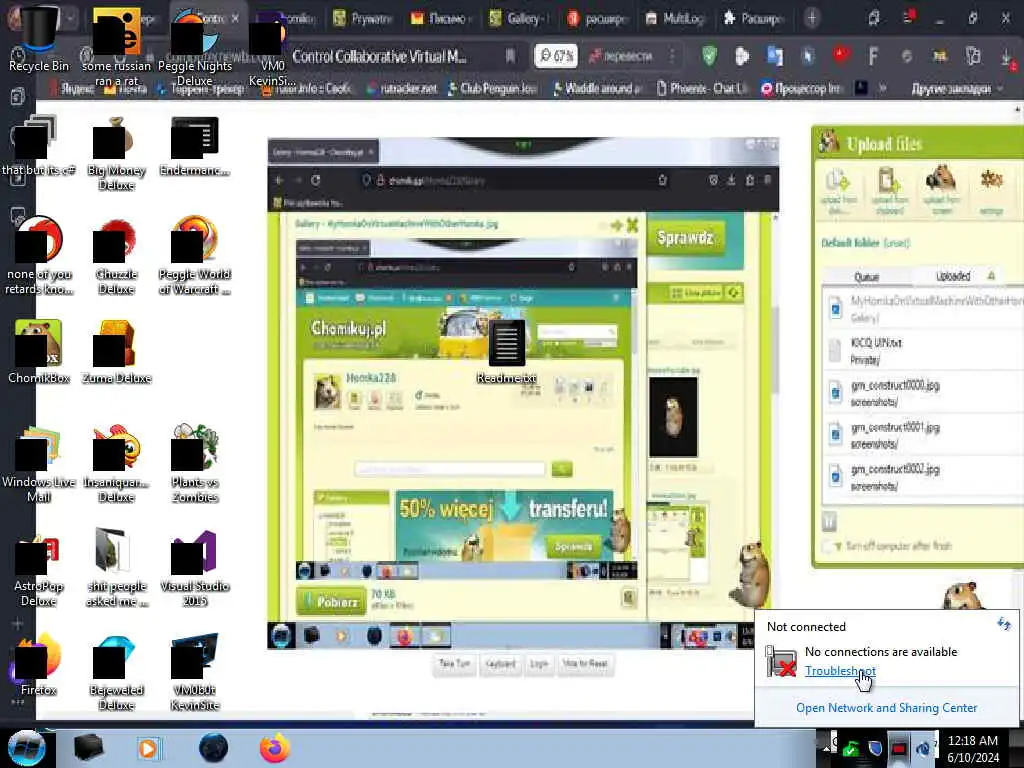Click the taskbar clock showing 12:18 AM
The image size is (1024, 768).
click(x=973, y=748)
